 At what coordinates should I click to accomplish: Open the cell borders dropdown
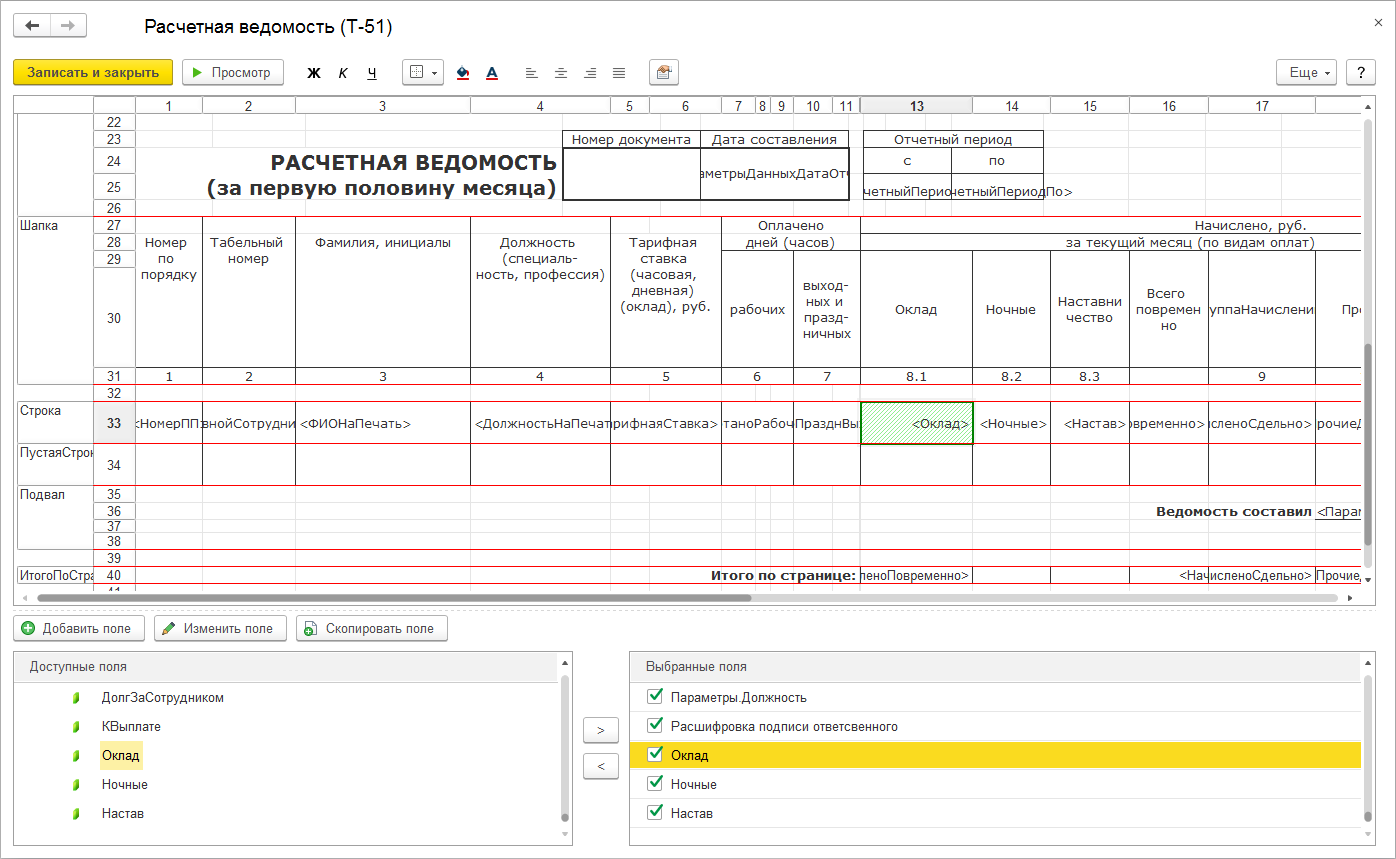click(423, 73)
